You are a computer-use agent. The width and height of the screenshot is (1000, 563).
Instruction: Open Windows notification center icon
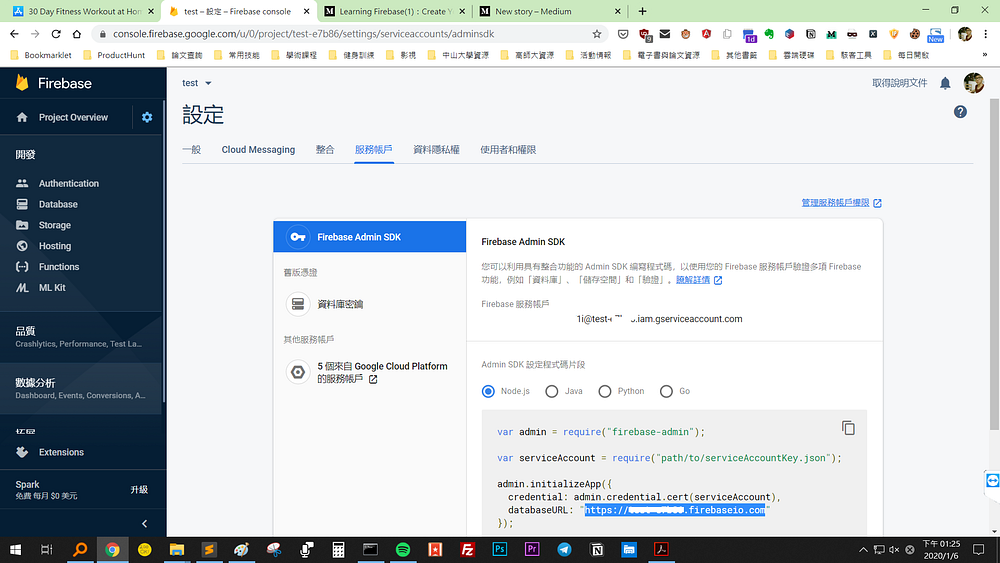979,550
